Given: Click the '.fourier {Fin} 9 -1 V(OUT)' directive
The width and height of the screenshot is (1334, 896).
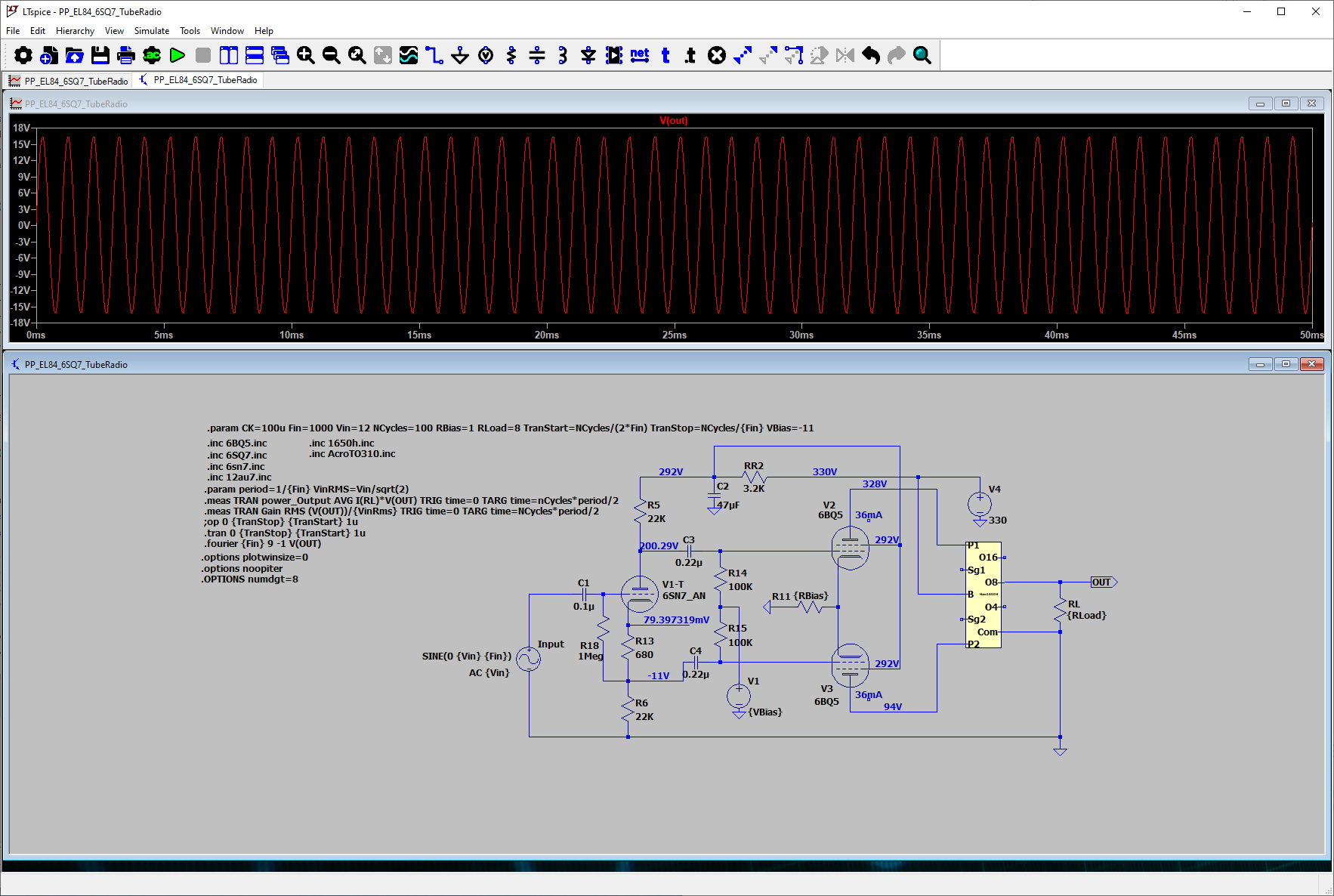Looking at the screenshot, I should (x=262, y=544).
